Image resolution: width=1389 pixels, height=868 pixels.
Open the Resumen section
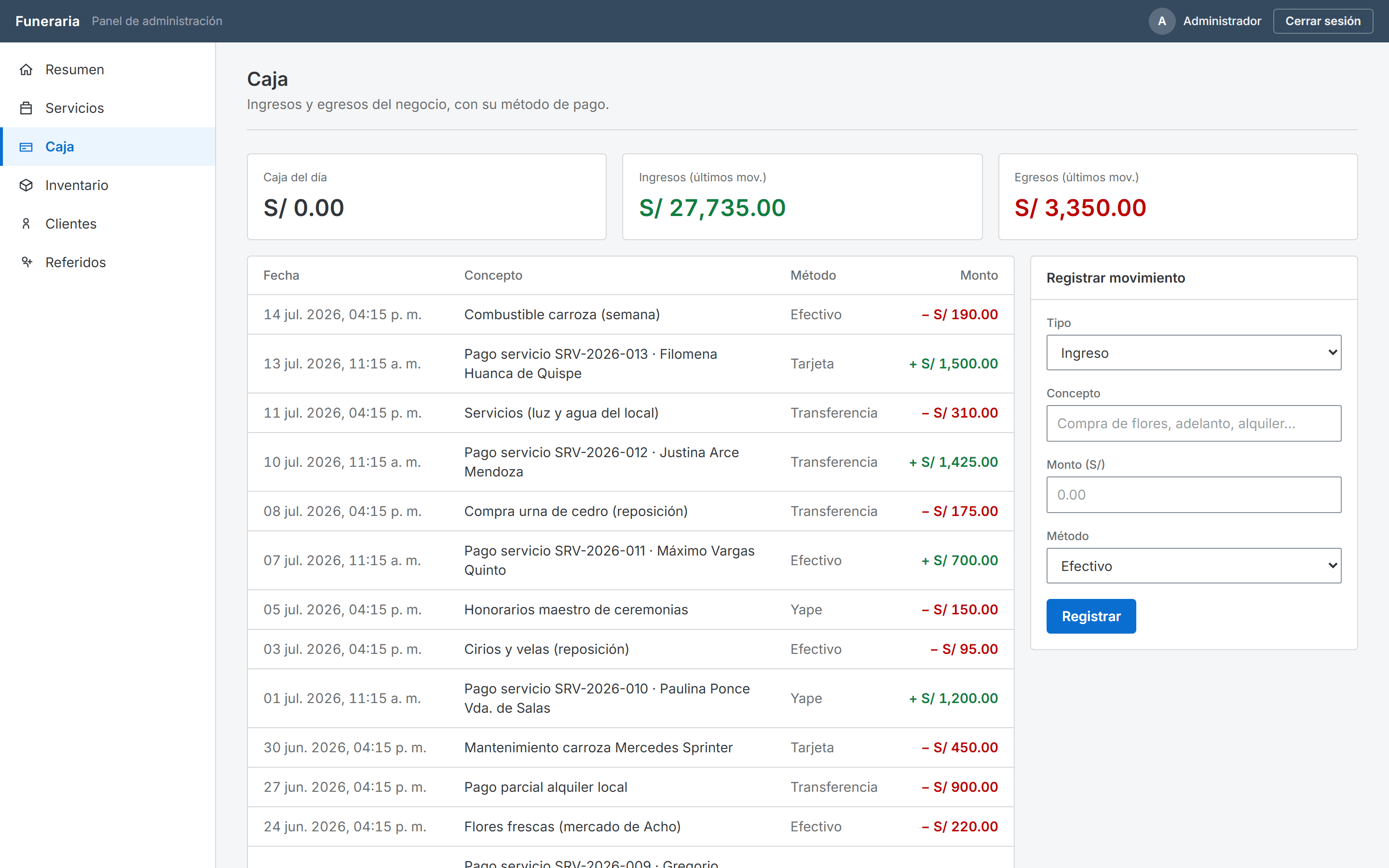[x=109, y=69]
